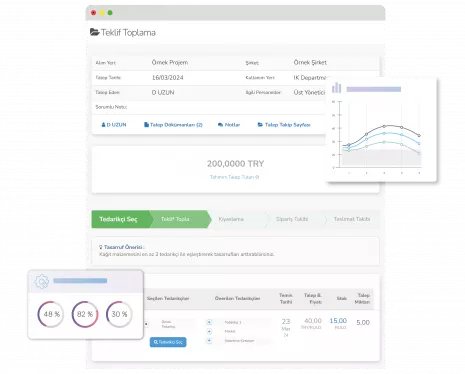Click the 40,00 unit price value
Image resolution: width=465 pixels, height=374 pixels.
(x=313, y=321)
